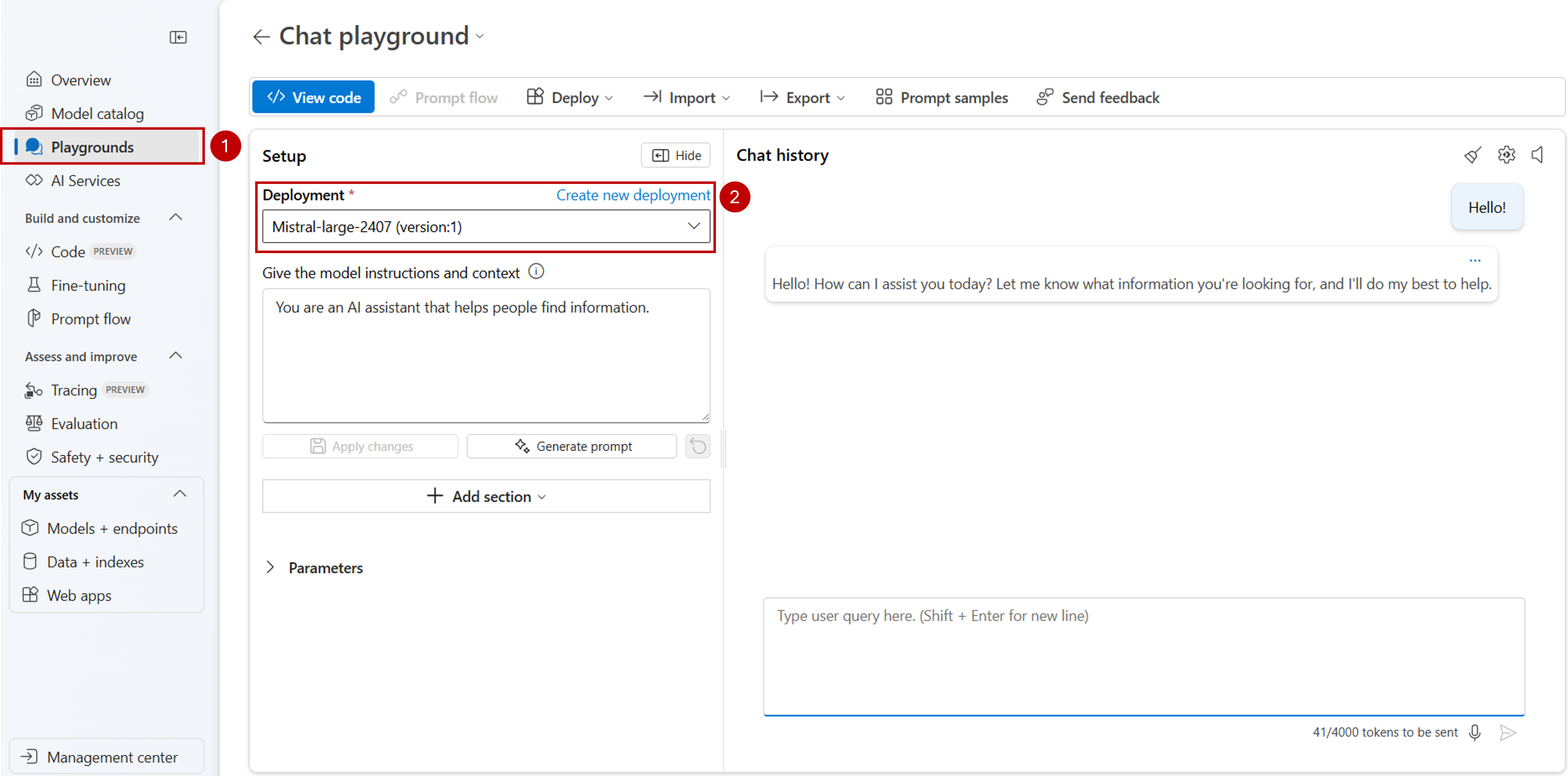Open the Mistral-large-2407 deployment dropdown

(486, 226)
